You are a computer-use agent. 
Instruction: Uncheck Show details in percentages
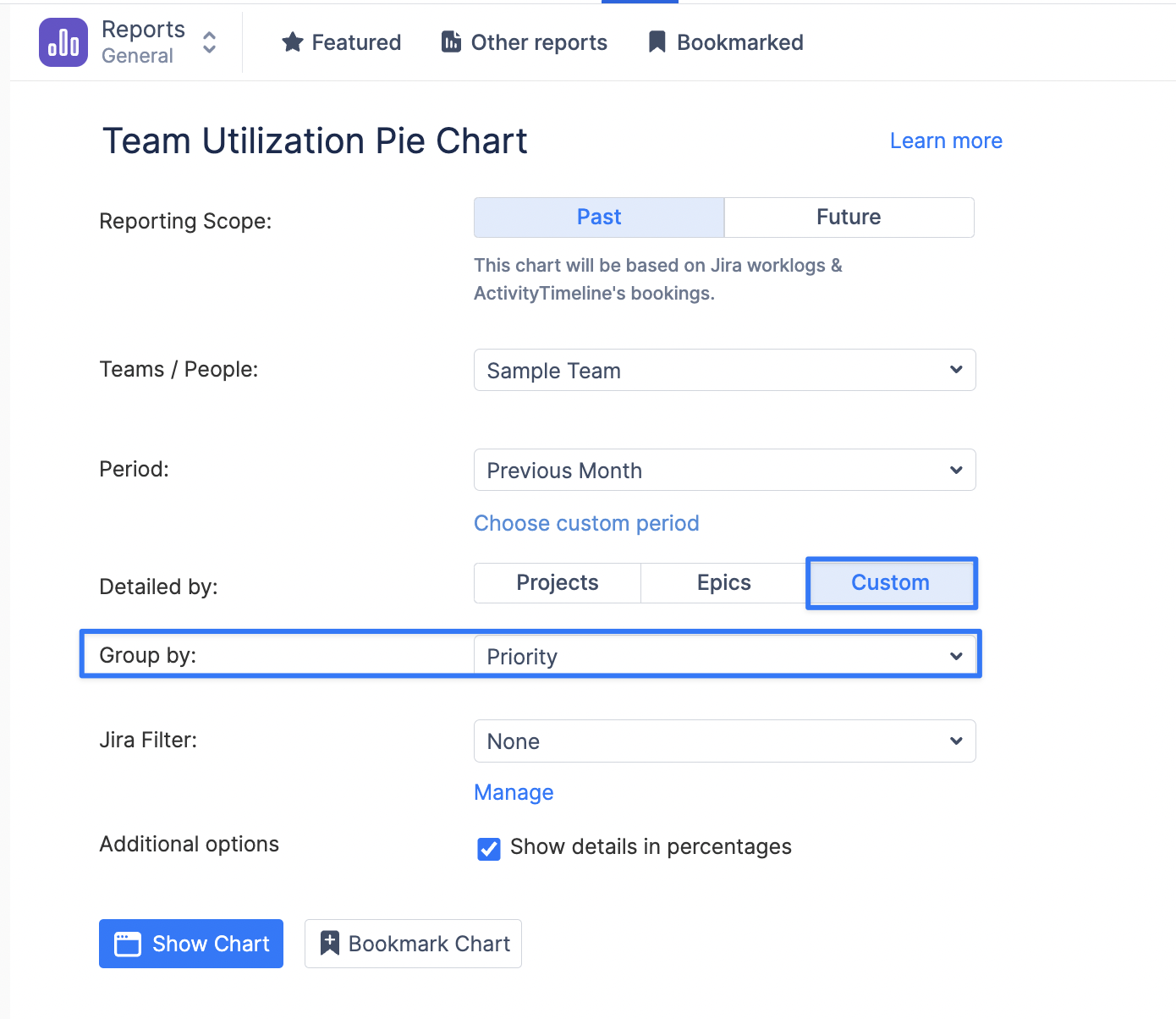[x=489, y=849]
